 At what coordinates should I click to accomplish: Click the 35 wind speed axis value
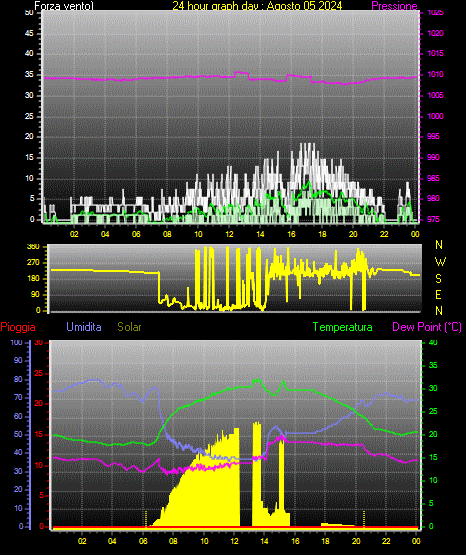tap(29, 74)
